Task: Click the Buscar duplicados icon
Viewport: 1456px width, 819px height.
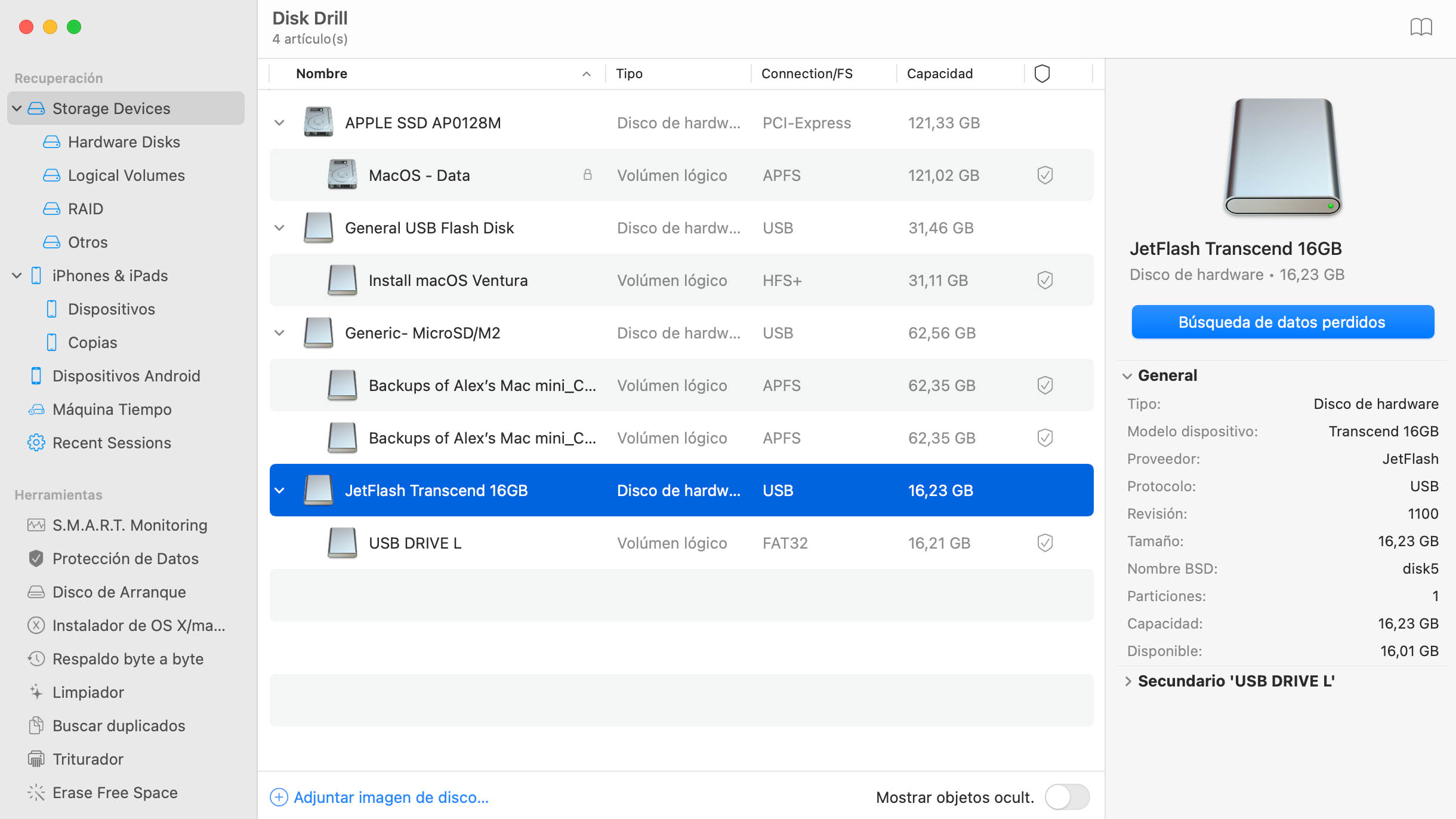Action: [x=36, y=725]
